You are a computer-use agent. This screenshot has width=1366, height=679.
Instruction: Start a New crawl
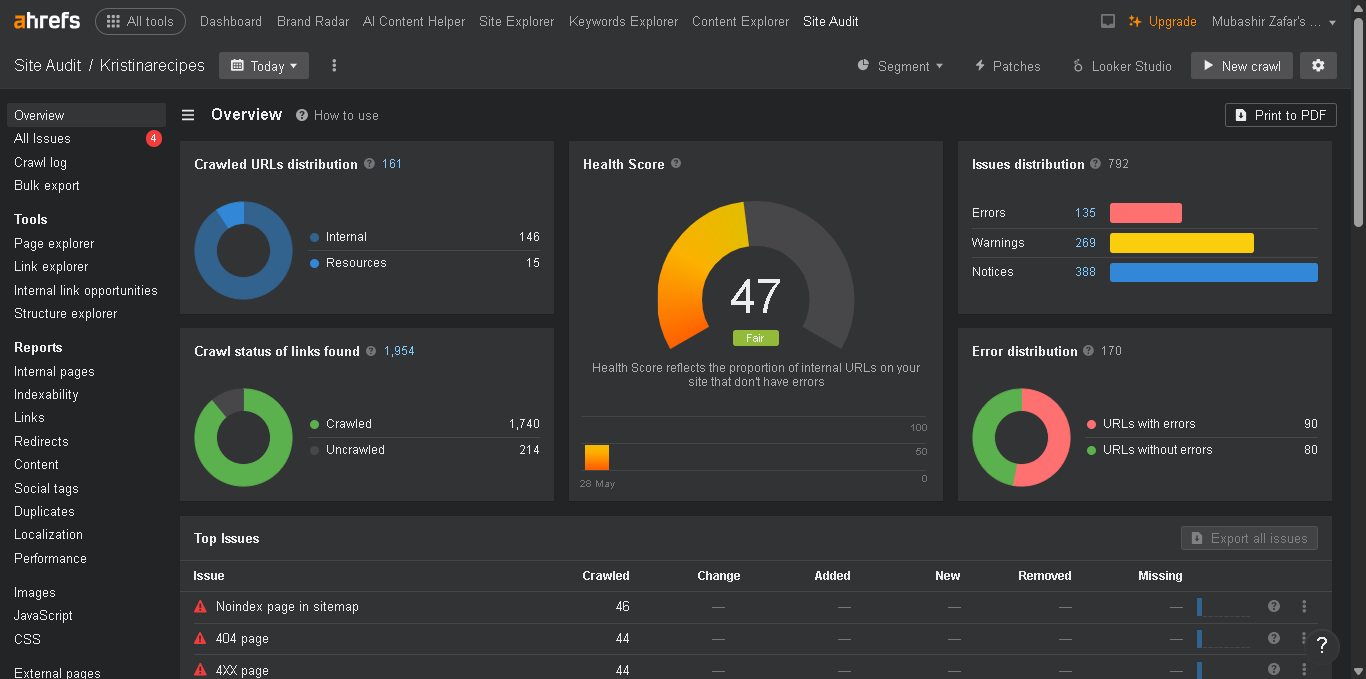click(x=1242, y=66)
